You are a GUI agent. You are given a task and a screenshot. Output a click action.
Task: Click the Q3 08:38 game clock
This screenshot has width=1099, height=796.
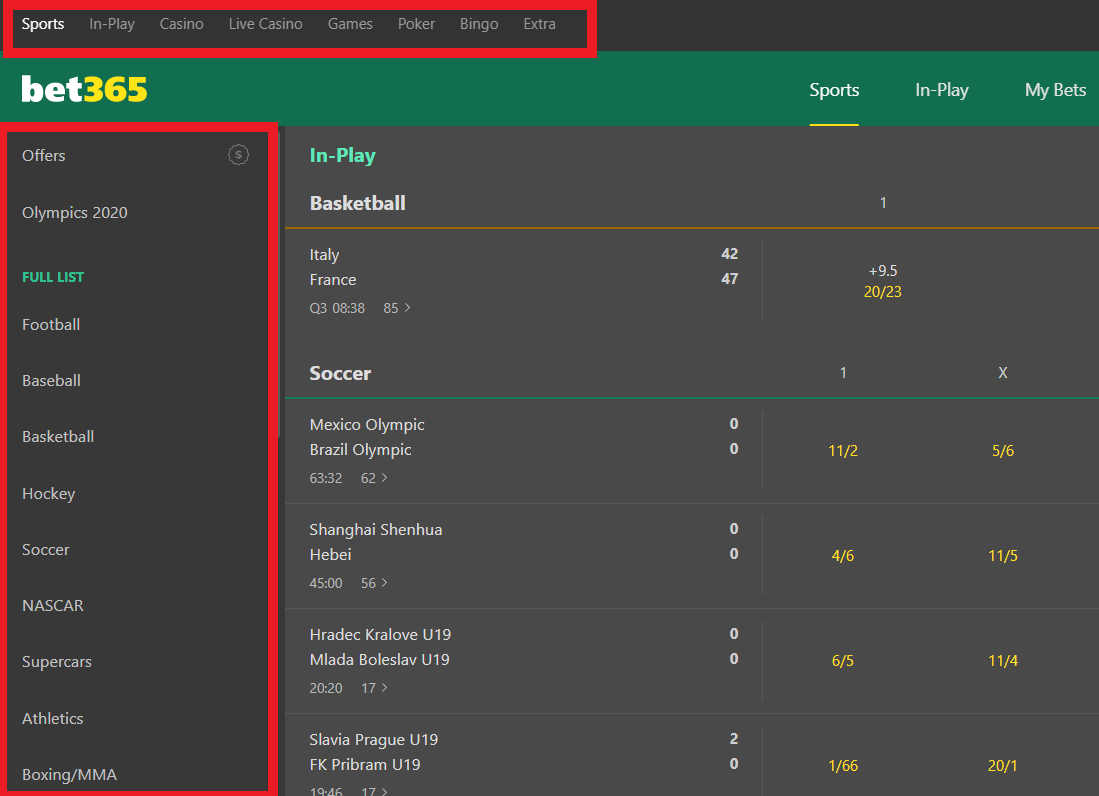click(x=337, y=308)
